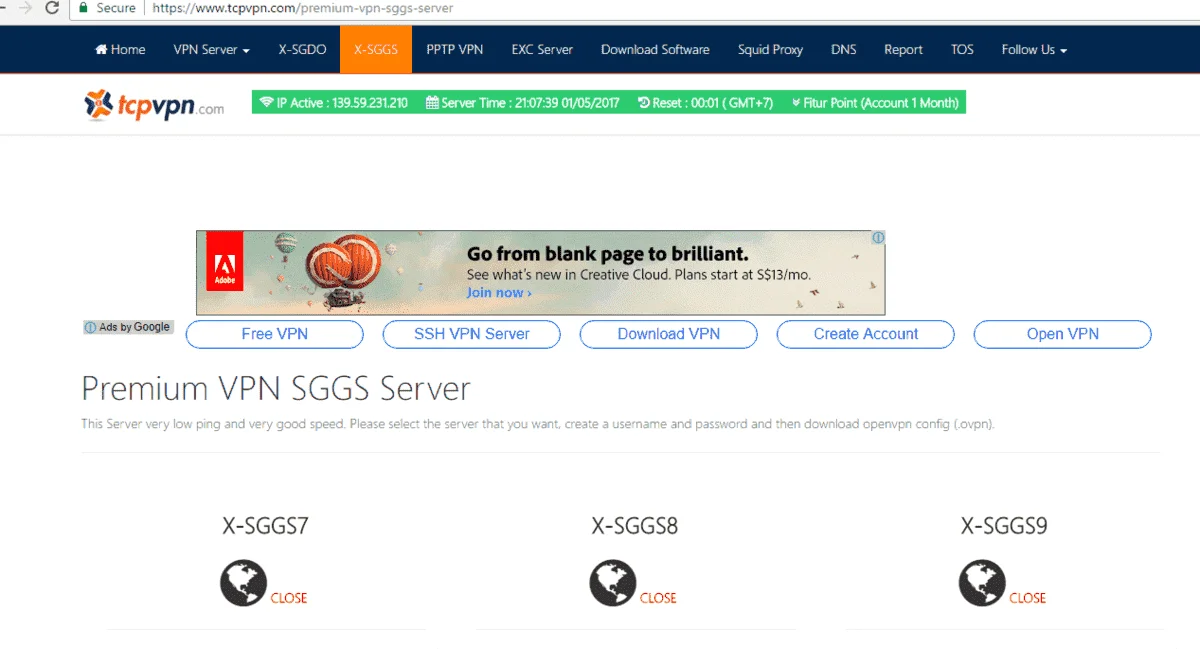Image resolution: width=1200 pixels, height=649 pixels.
Task: Click the Free VPN button
Action: click(275, 334)
